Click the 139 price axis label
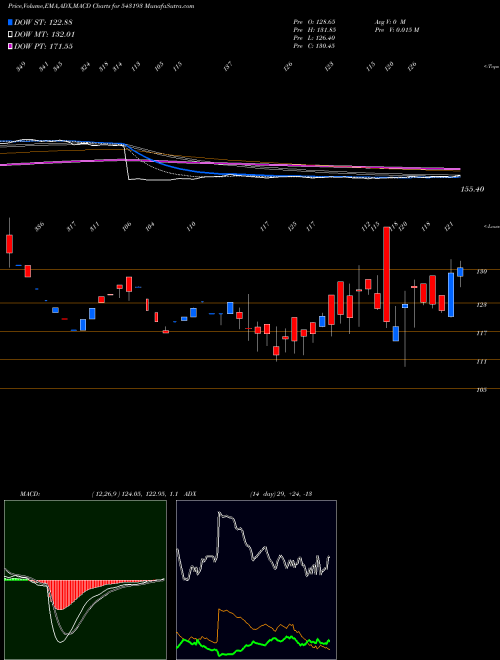This screenshot has width=500, height=660. pos(481,272)
